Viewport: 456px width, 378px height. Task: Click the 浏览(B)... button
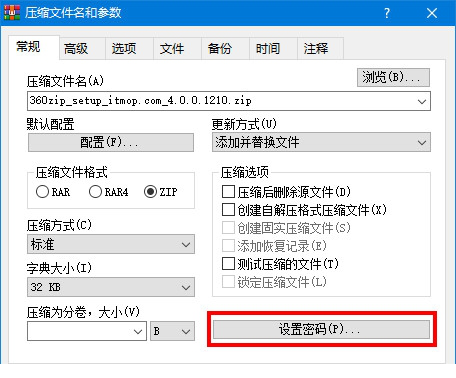(393, 78)
